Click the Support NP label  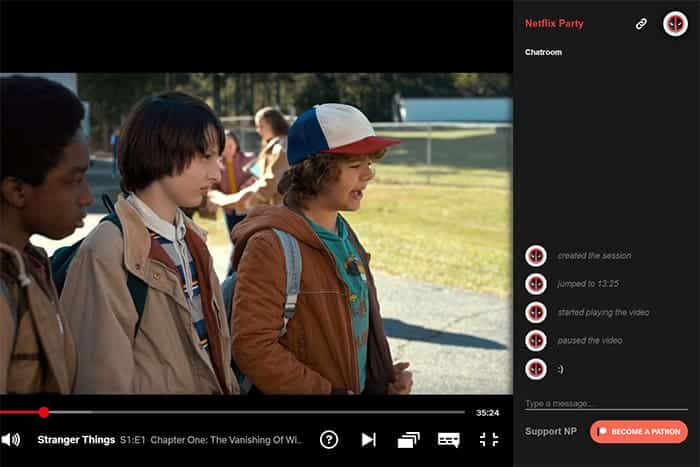550,431
